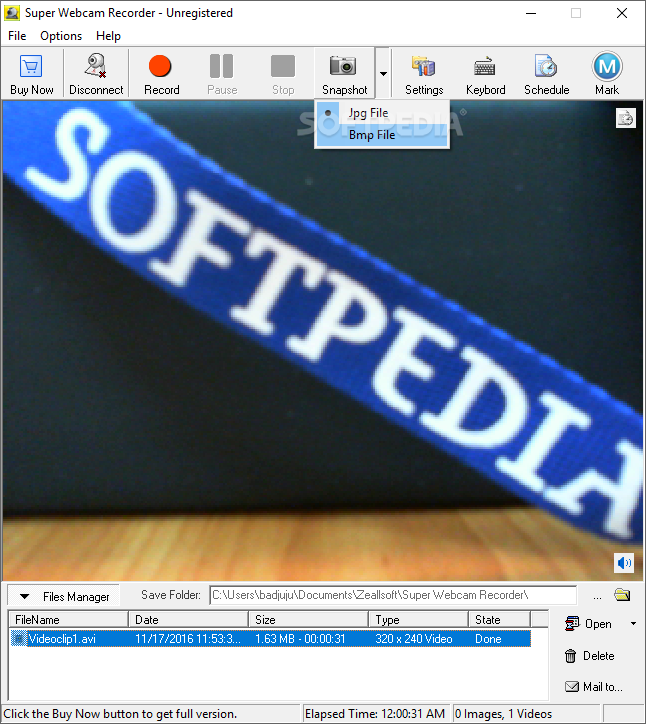Delete the selected file
Image resolution: width=646 pixels, height=724 pixels.
coord(590,656)
